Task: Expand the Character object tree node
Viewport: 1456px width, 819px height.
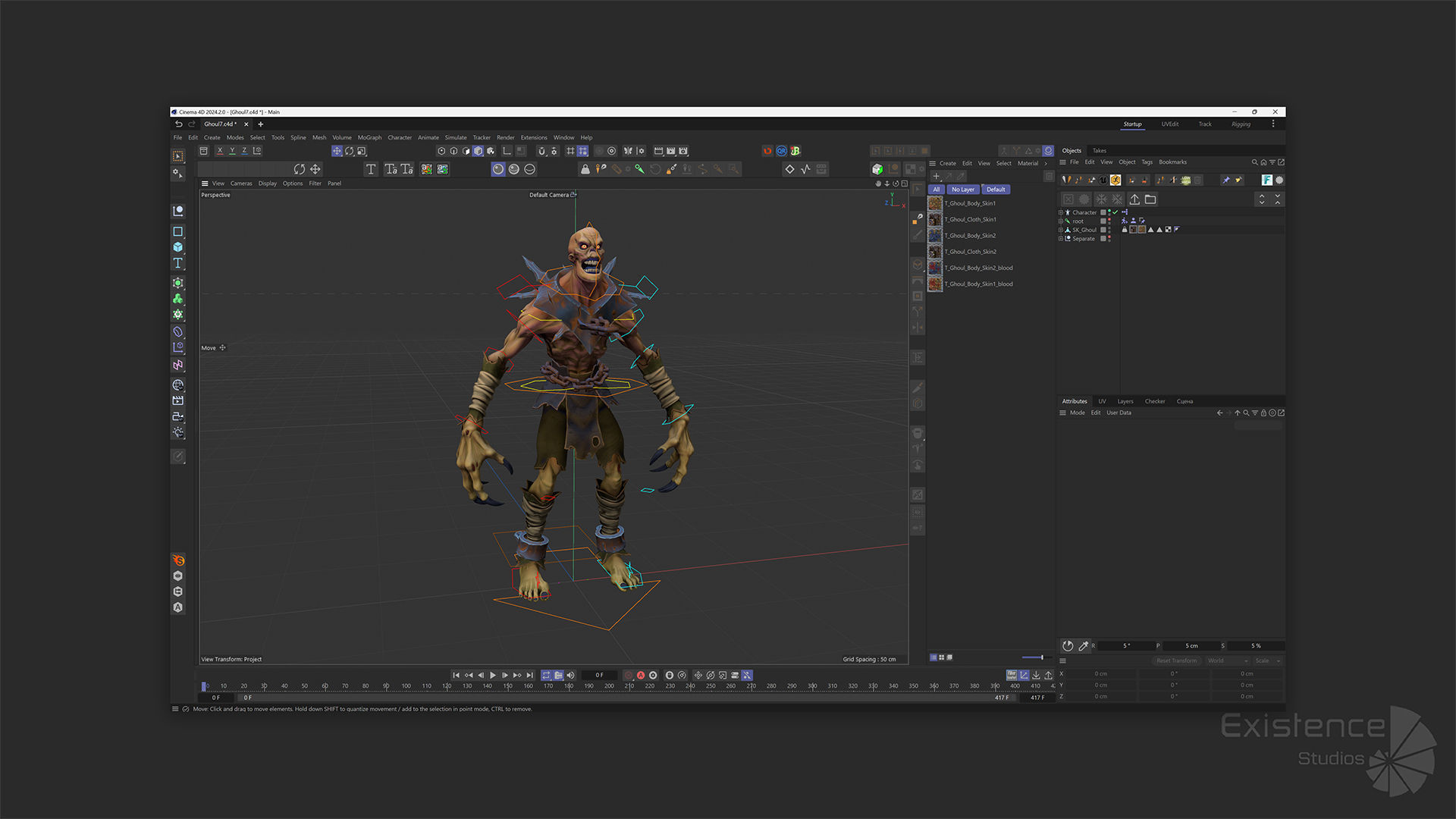Action: [x=1061, y=212]
